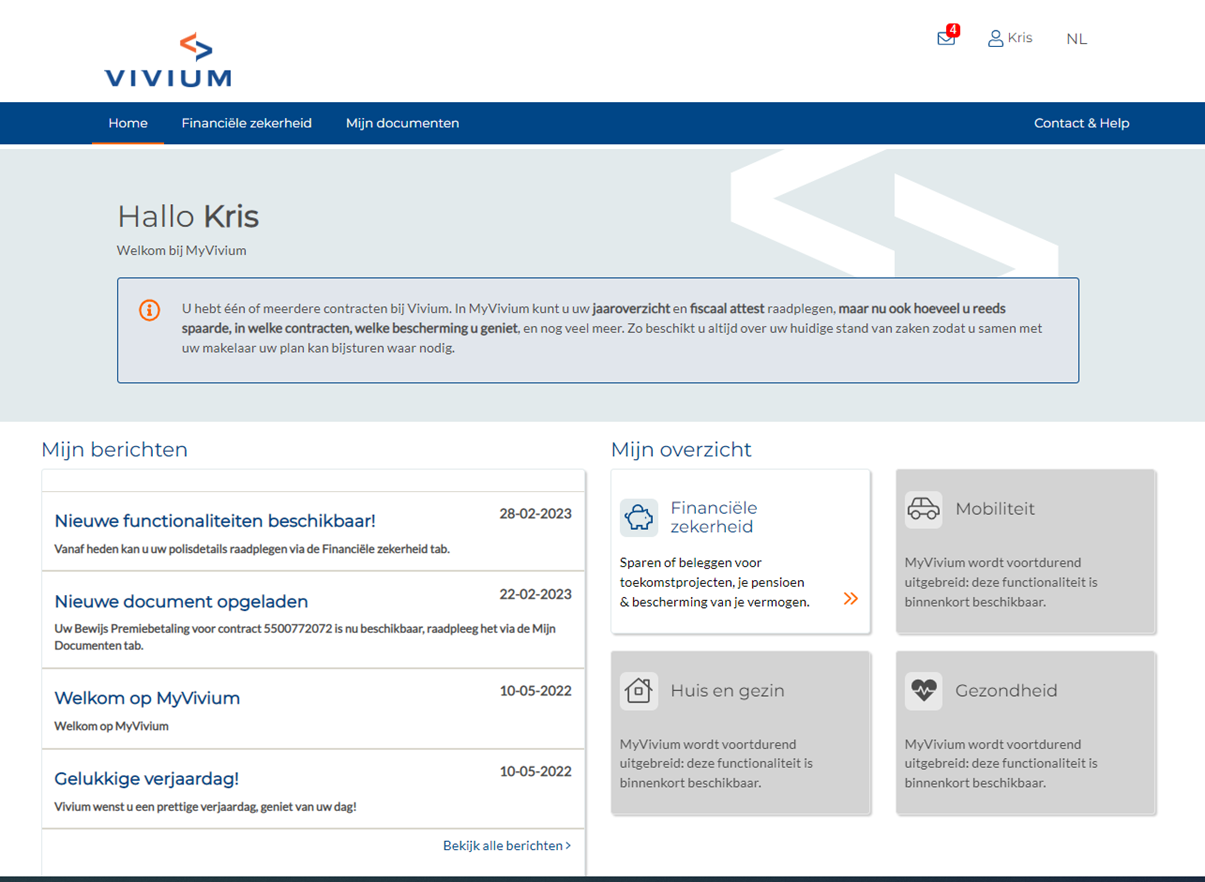Viewport: 1205px width, 882px height.
Task: Click the Vivium logo
Action: pyautogui.click(x=168, y=60)
